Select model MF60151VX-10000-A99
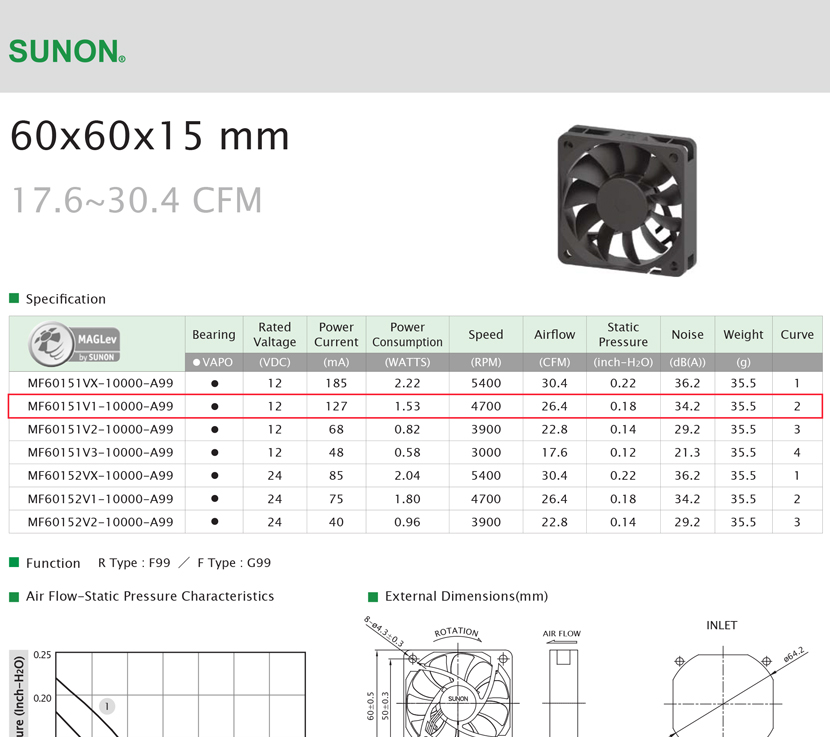 101,383
